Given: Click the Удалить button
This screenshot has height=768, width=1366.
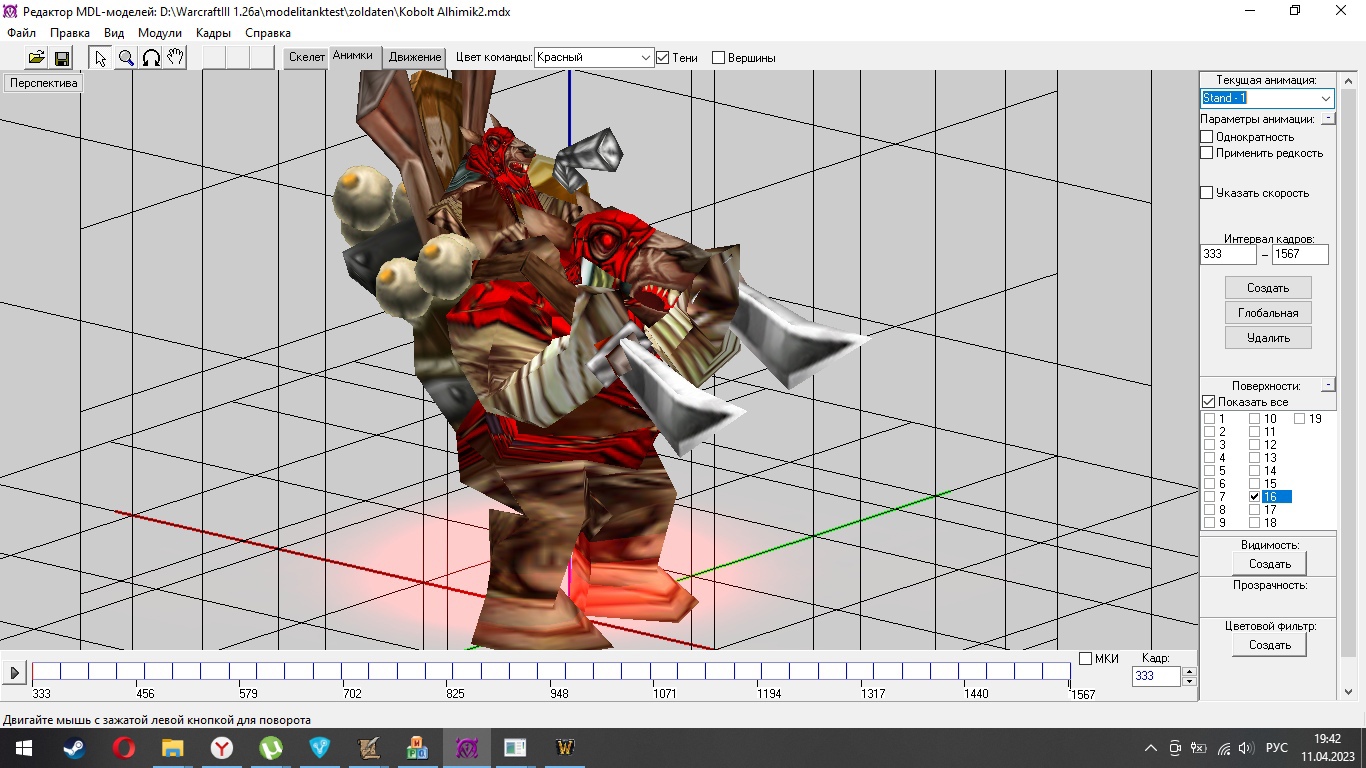Looking at the screenshot, I should (1268, 338).
